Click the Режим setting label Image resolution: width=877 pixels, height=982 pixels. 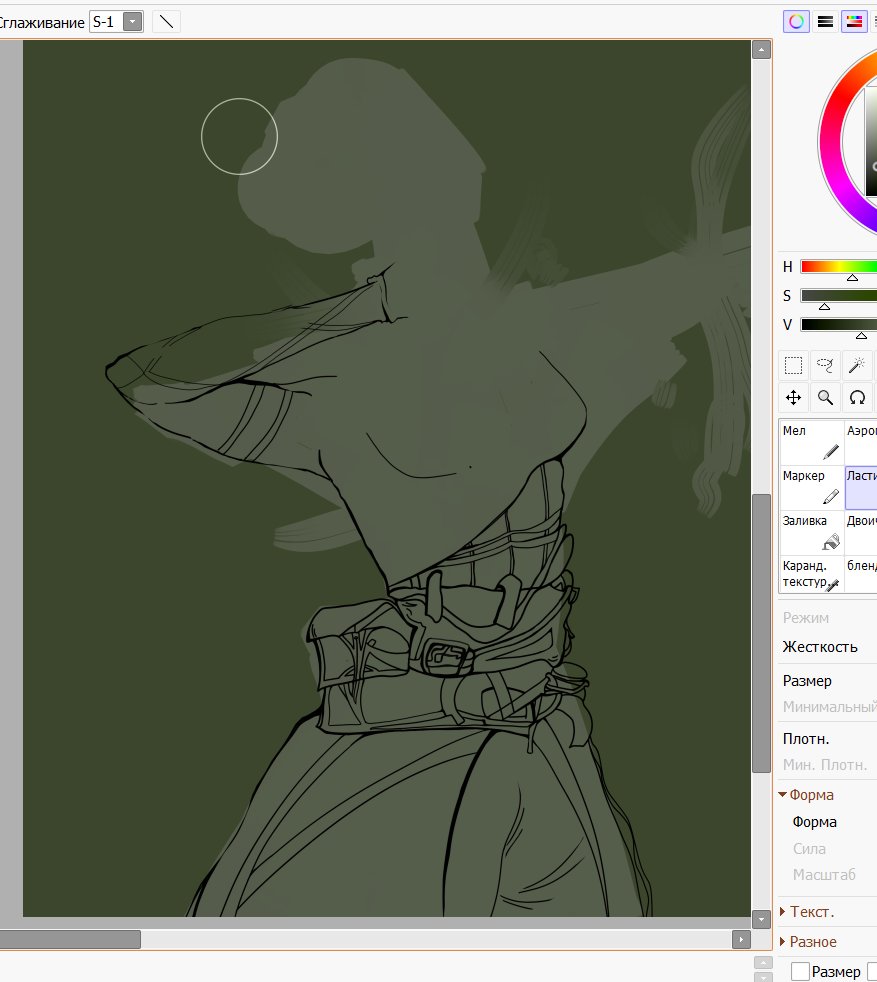tap(806, 618)
